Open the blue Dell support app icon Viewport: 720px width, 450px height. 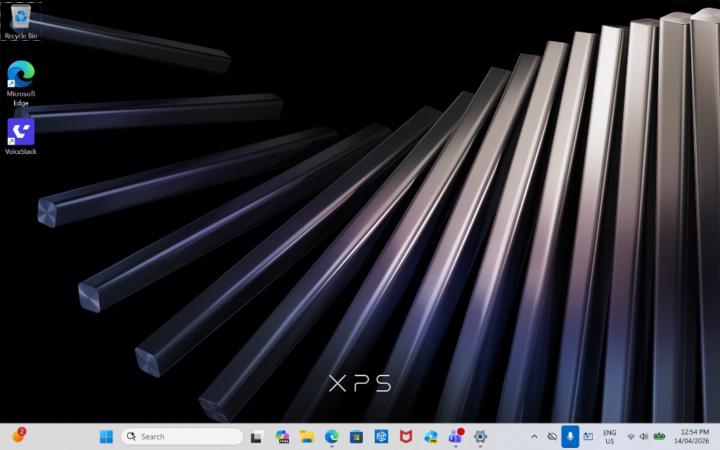381,437
